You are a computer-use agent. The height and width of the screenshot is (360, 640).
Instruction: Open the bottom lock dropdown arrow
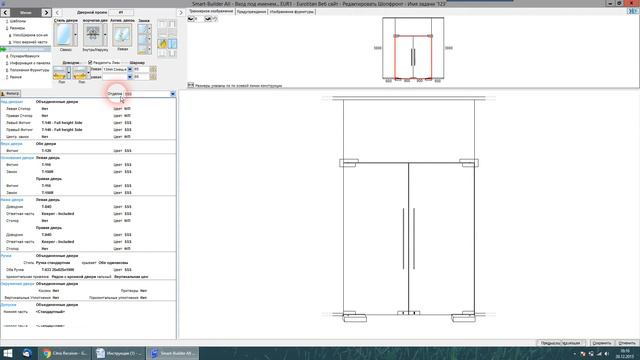click(x=149, y=49)
